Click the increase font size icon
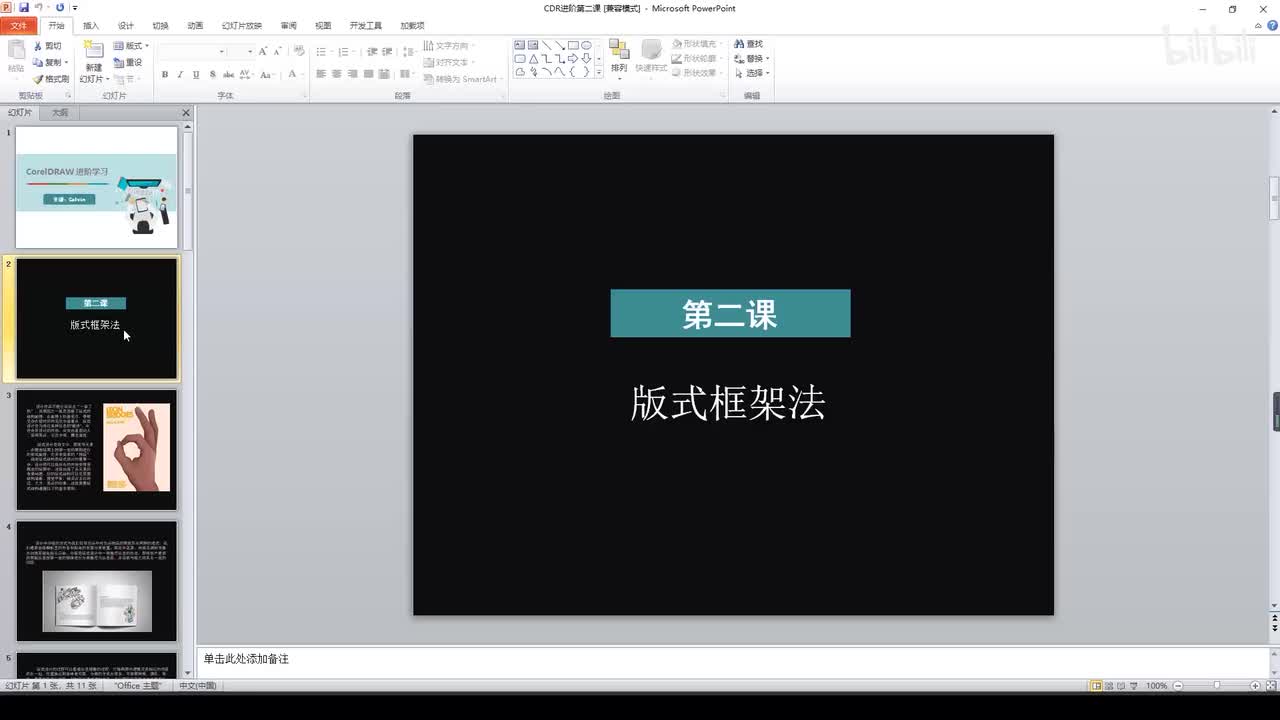Viewport: 1280px width, 720px height. (x=263, y=51)
